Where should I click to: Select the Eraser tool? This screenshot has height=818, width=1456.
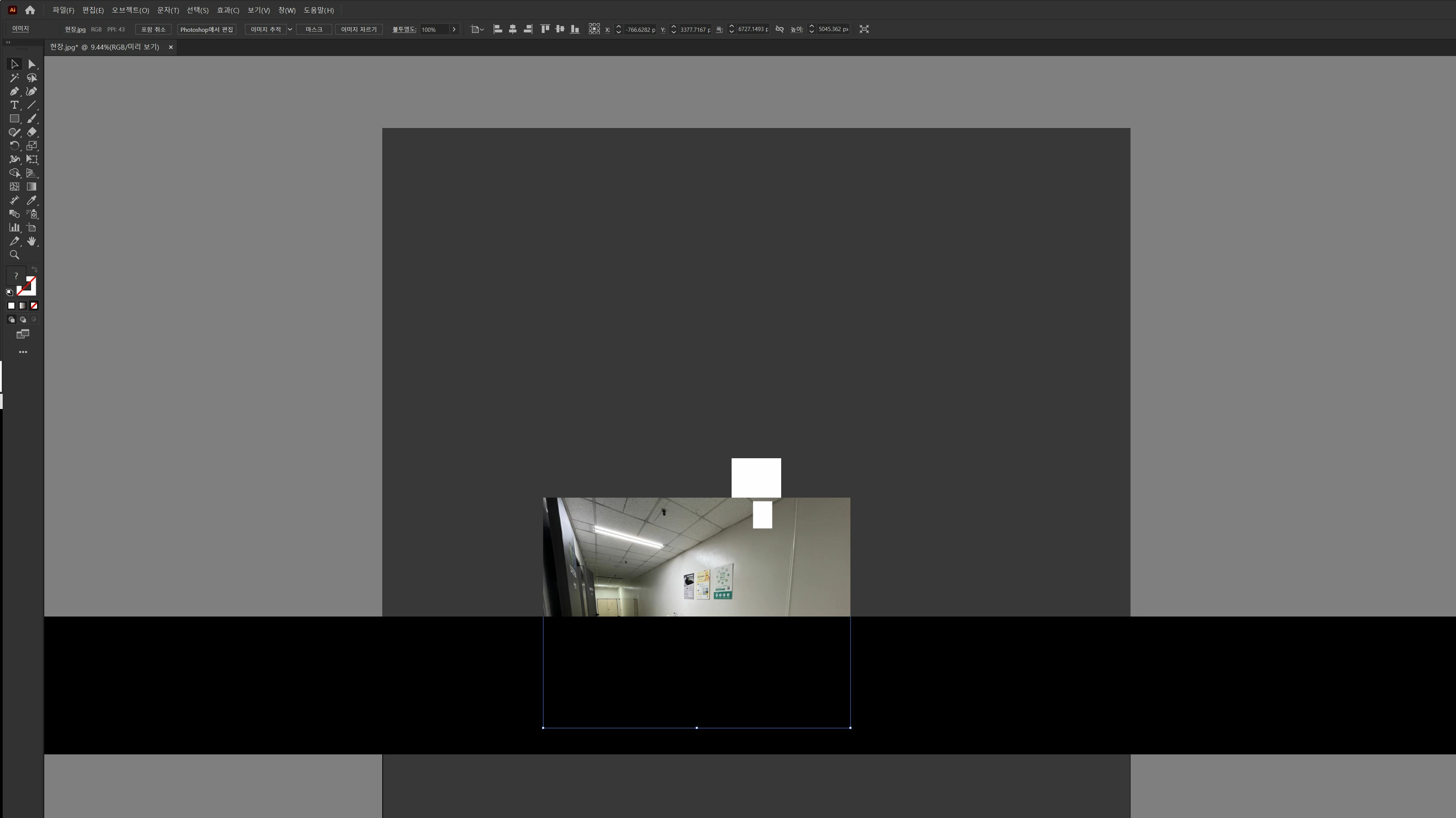click(32, 133)
